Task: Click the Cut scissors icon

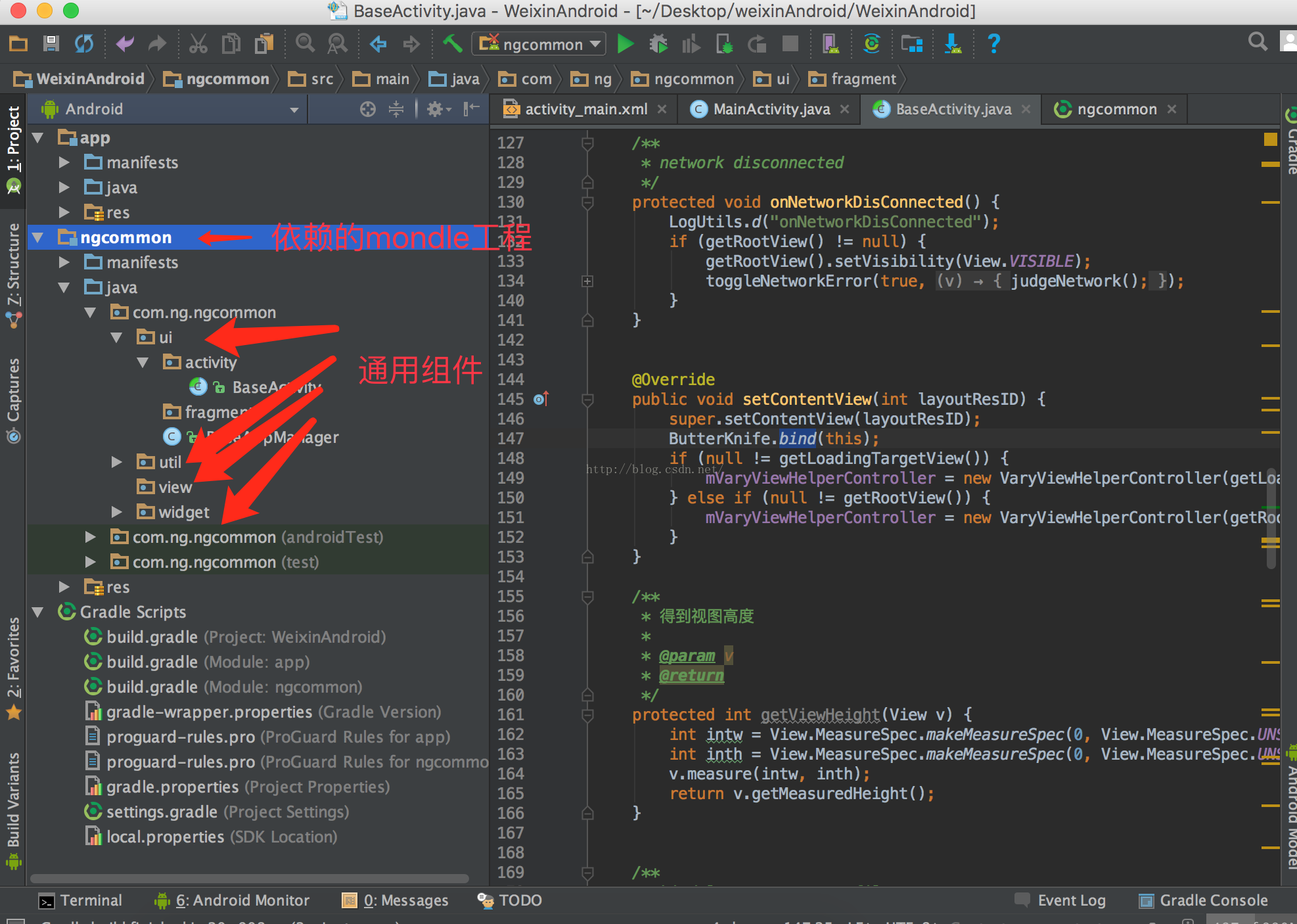Action: point(198,44)
